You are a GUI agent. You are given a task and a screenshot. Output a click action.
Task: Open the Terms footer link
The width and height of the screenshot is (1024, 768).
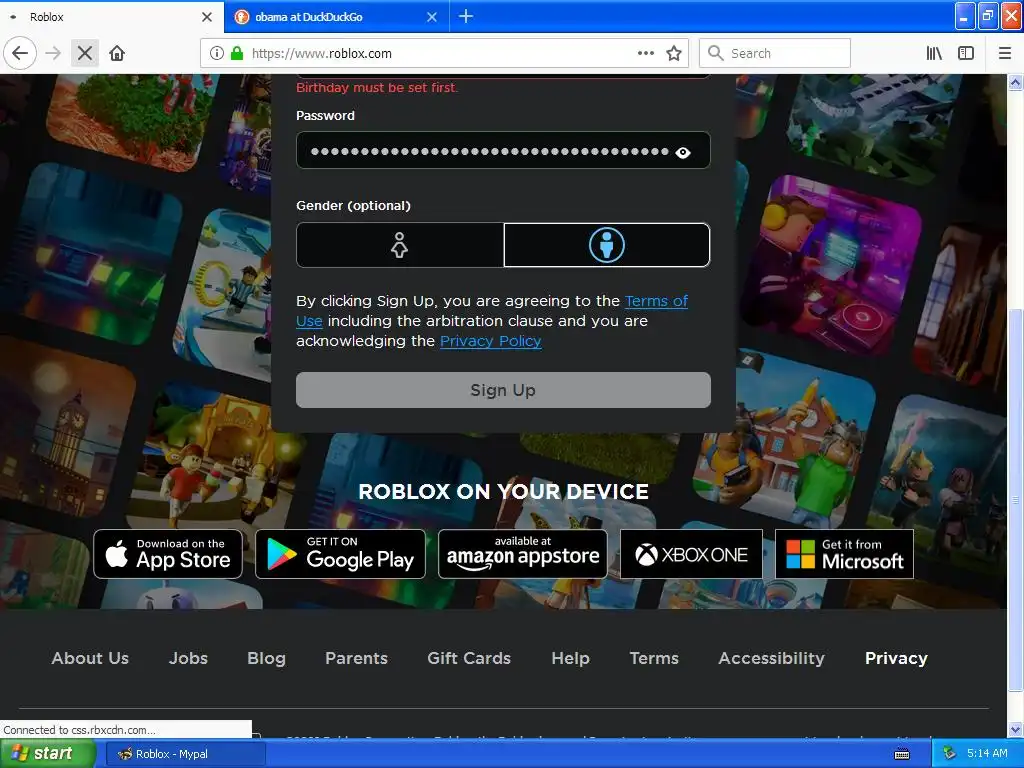[x=654, y=658]
